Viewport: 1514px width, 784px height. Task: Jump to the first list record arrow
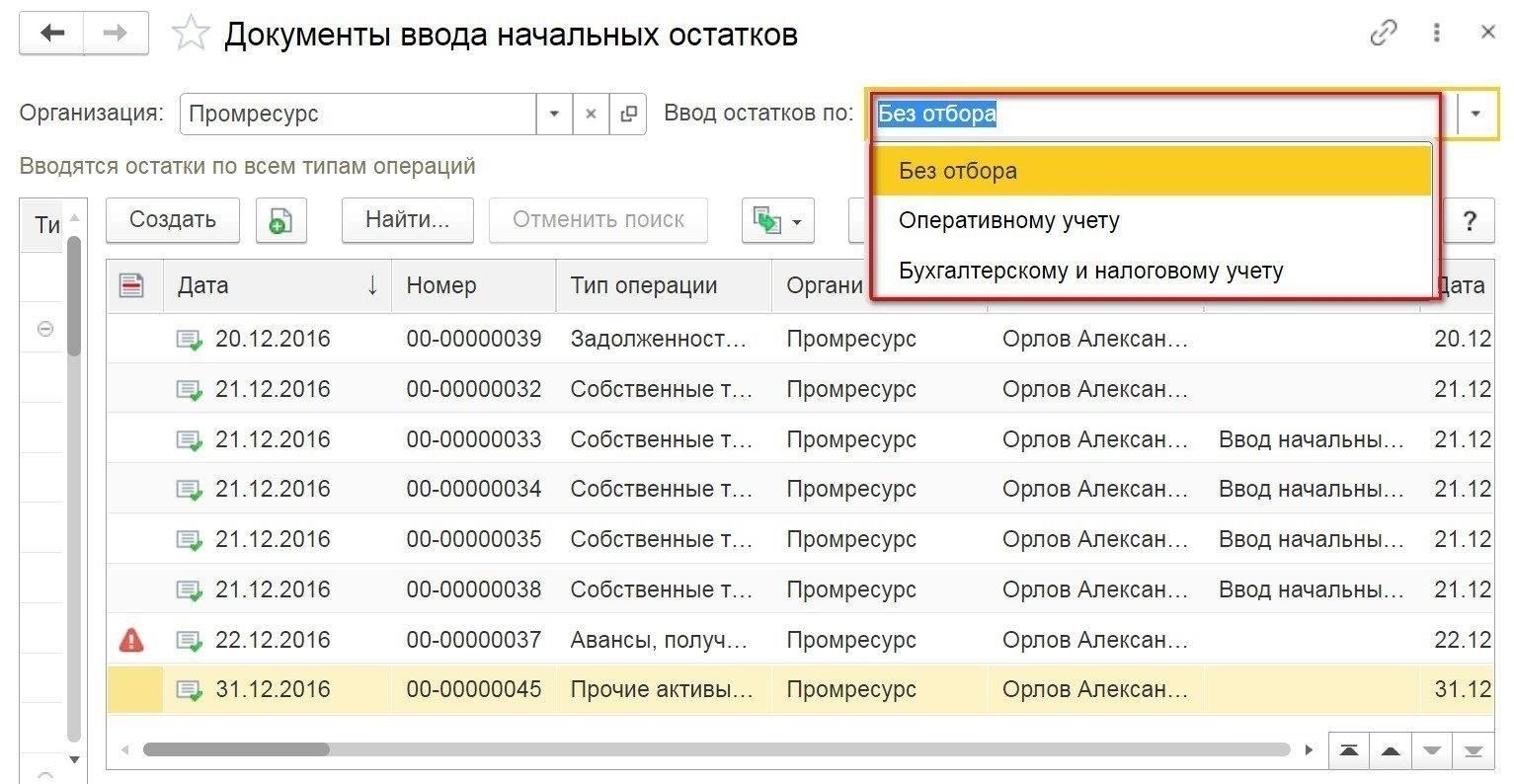click(x=1349, y=750)
